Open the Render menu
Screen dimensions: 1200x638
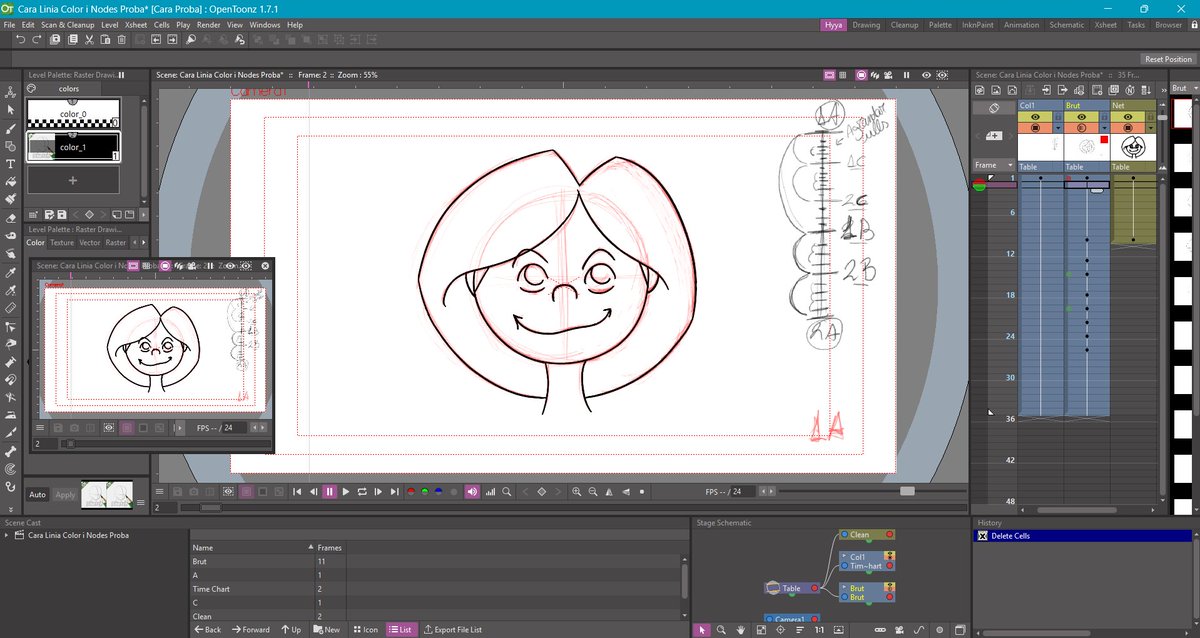[210, 25]
